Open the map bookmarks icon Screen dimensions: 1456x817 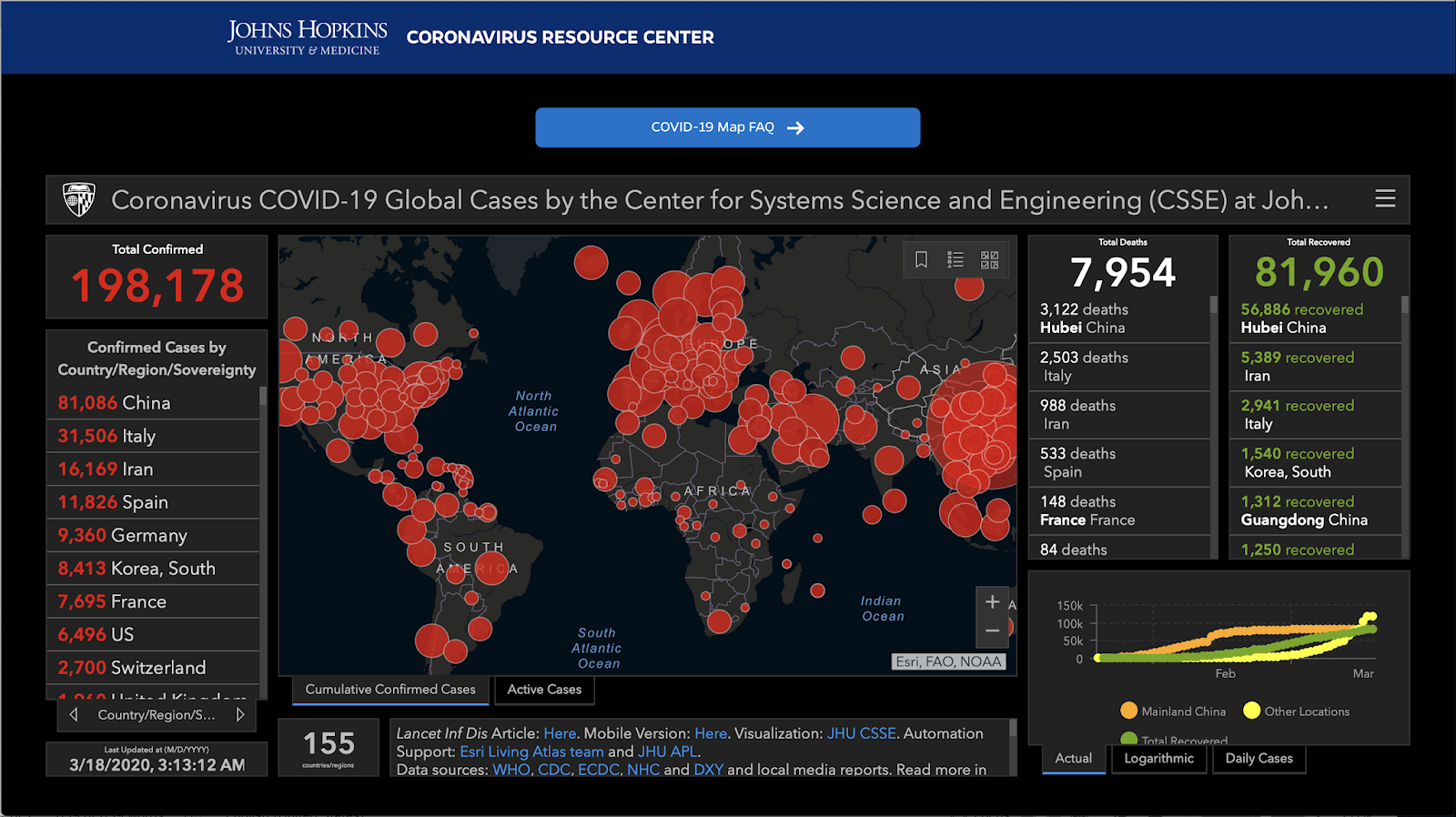[921, 260]
